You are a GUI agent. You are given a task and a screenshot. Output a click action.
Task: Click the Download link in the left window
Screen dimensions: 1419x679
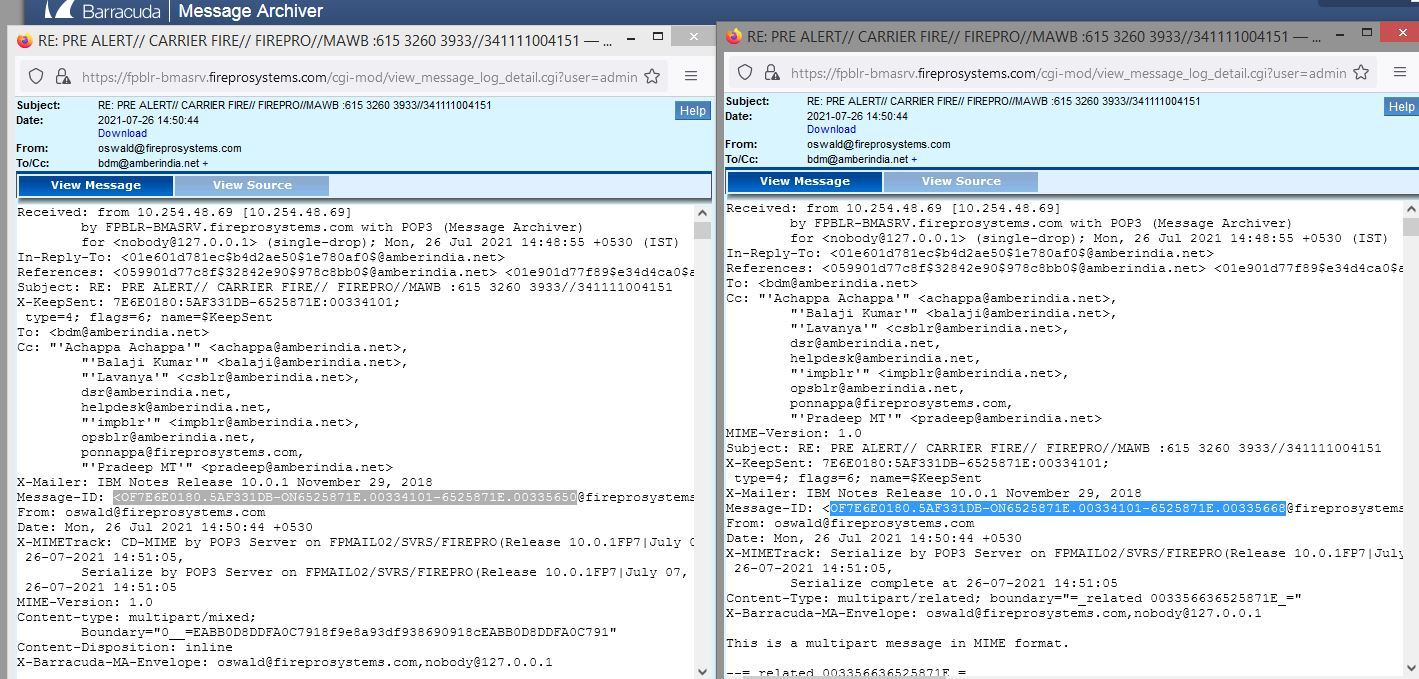[x=122, y=133]
